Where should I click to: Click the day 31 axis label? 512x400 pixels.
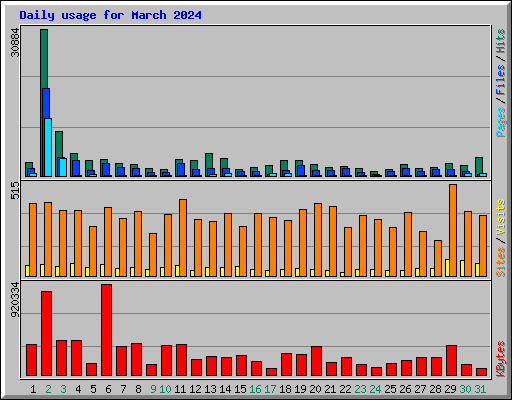click(x=480, y=389)
